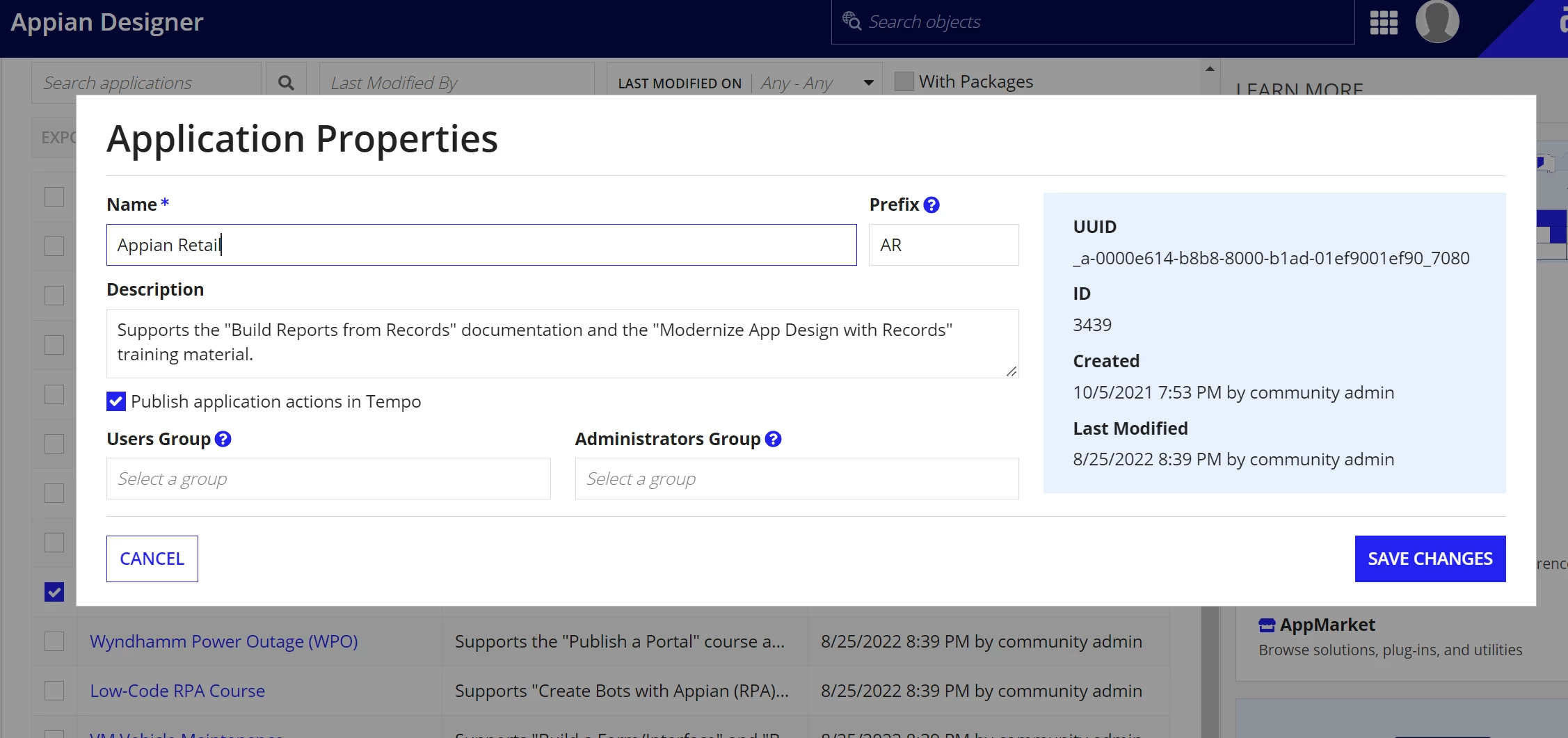The image size is (1568, 738).
Task: Open the Low-Code RPA Course application
Action: click(x=177, y=691)
